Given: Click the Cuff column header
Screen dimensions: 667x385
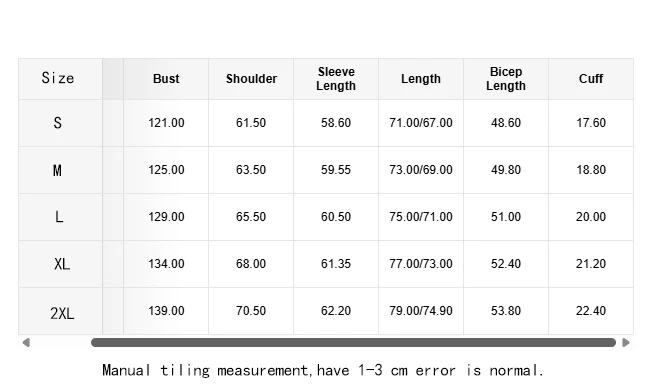Looking at the screenshot, I should click(591, 79).
